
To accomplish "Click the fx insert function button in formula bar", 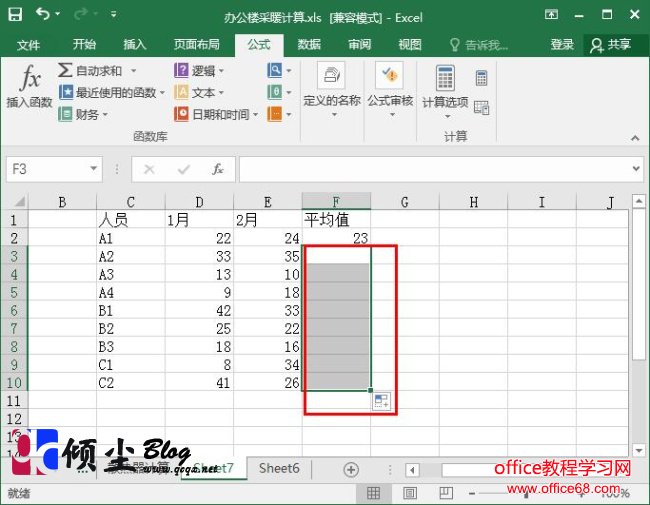I will (x=218, y=169).
